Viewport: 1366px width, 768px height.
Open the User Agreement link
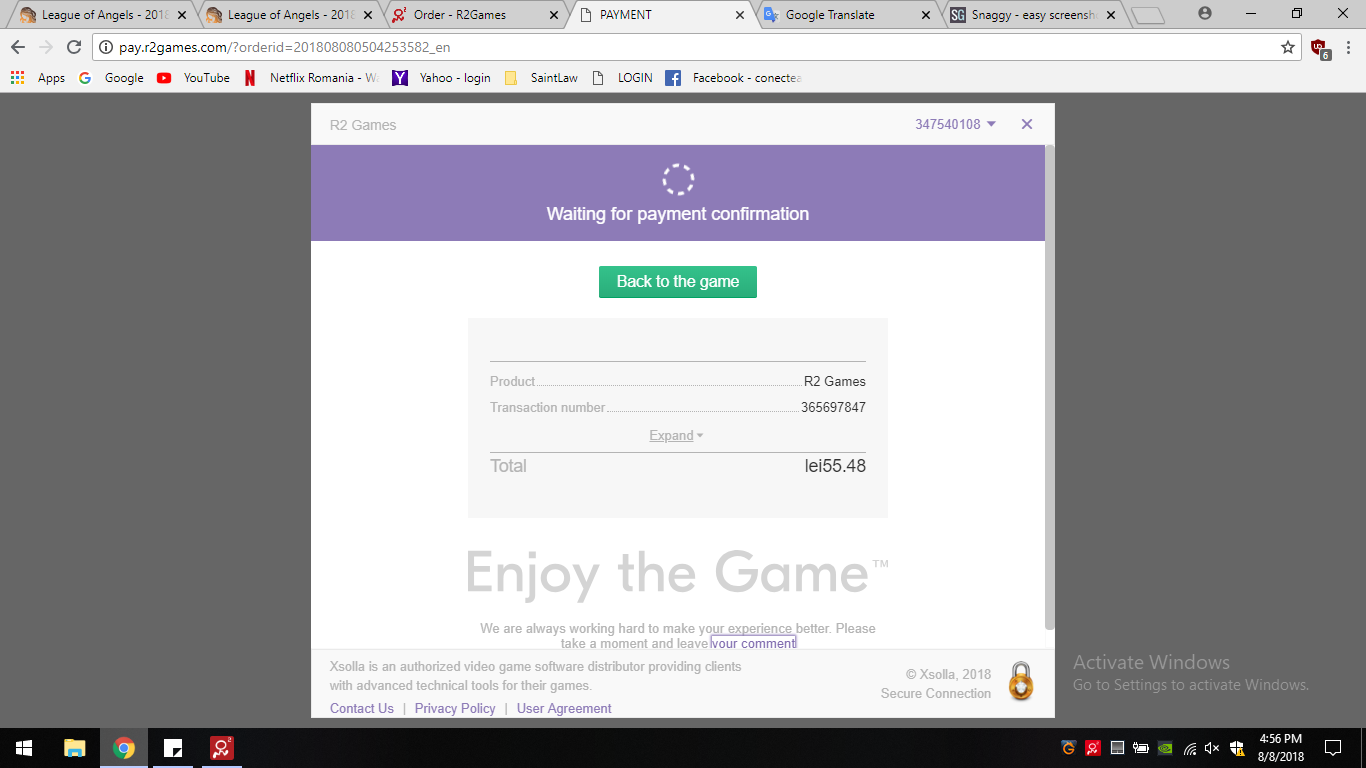564,708
